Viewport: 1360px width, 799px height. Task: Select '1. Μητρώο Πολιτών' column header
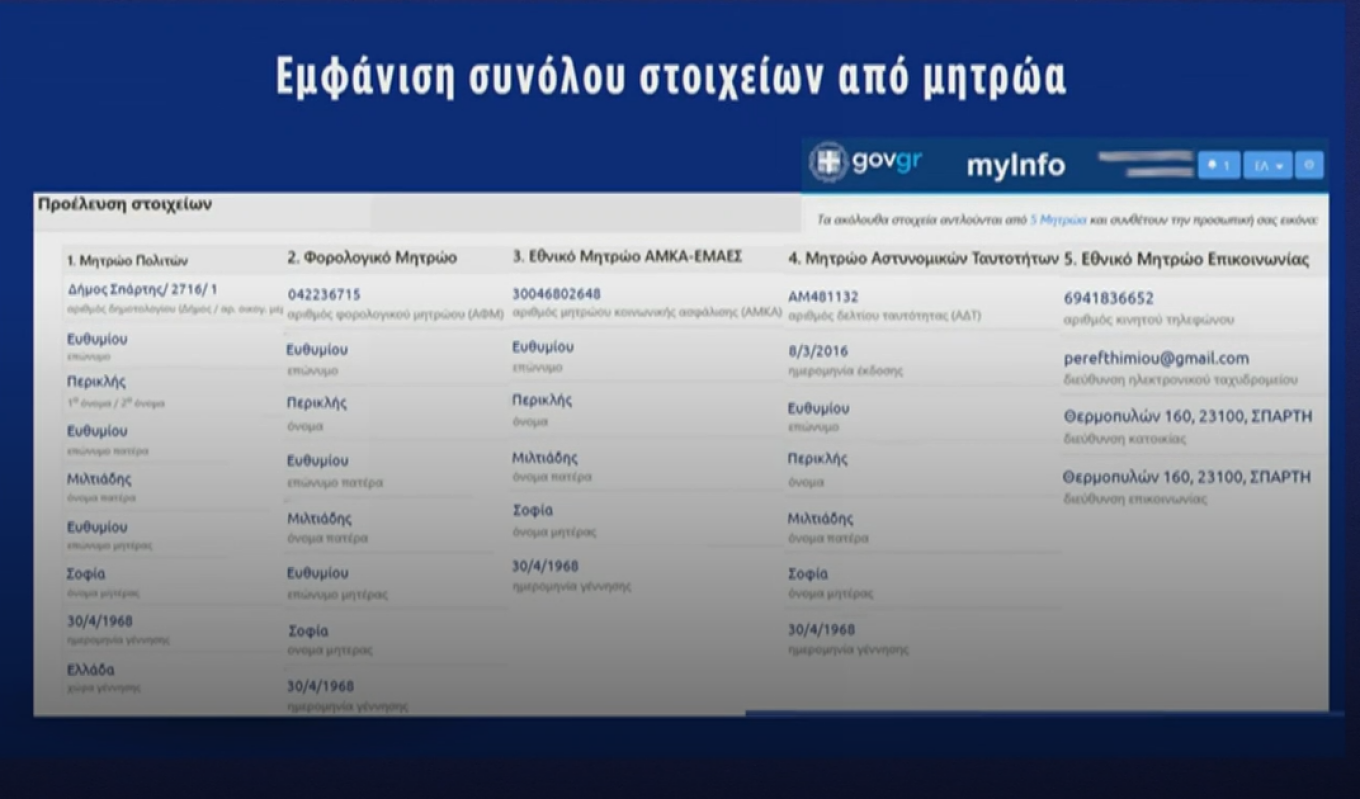click(x=127, y=260)
